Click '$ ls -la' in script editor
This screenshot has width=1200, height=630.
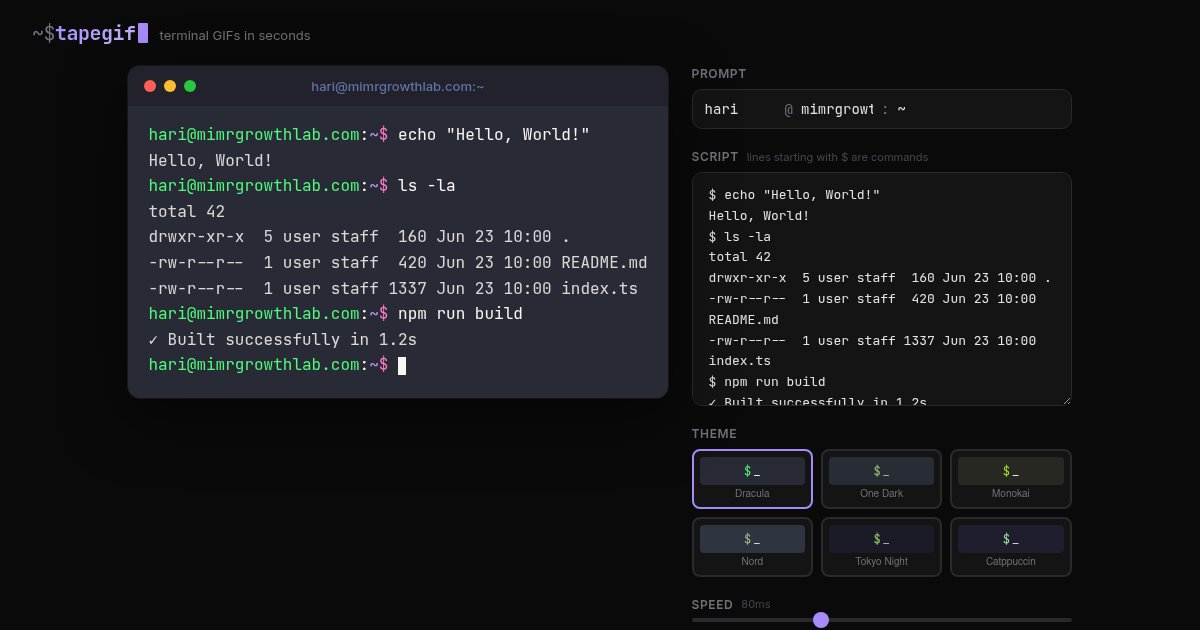740,236
